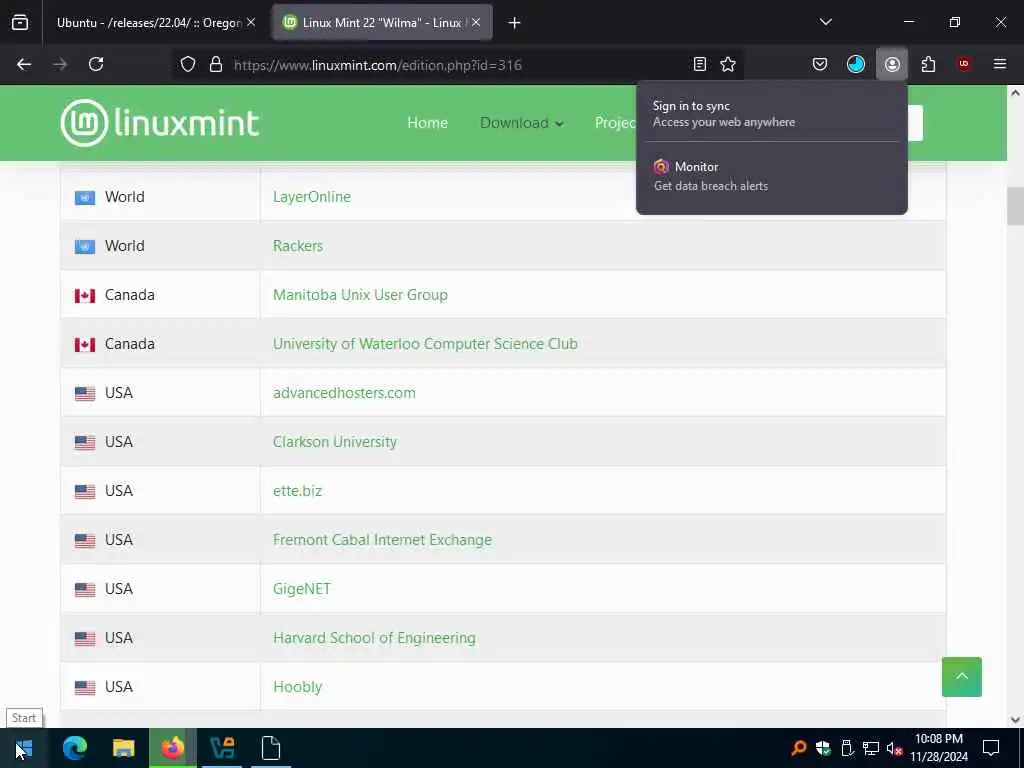Click the muted volume tray icon
The width and height of the screenshot is (1024, 768).
(x=894, y=748)
